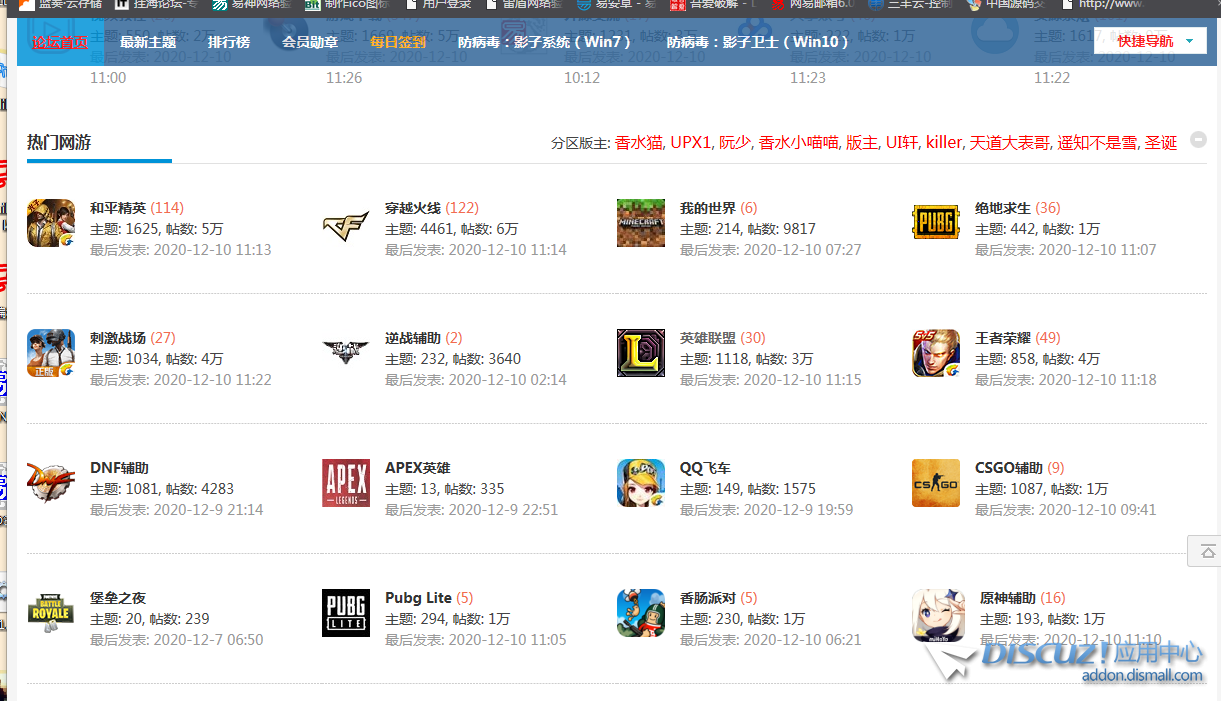Image resolution: width=1221 pixels, height=701 pixels.
Task: Open moderator 圣诞's profile link
Action: point(1162,143)
